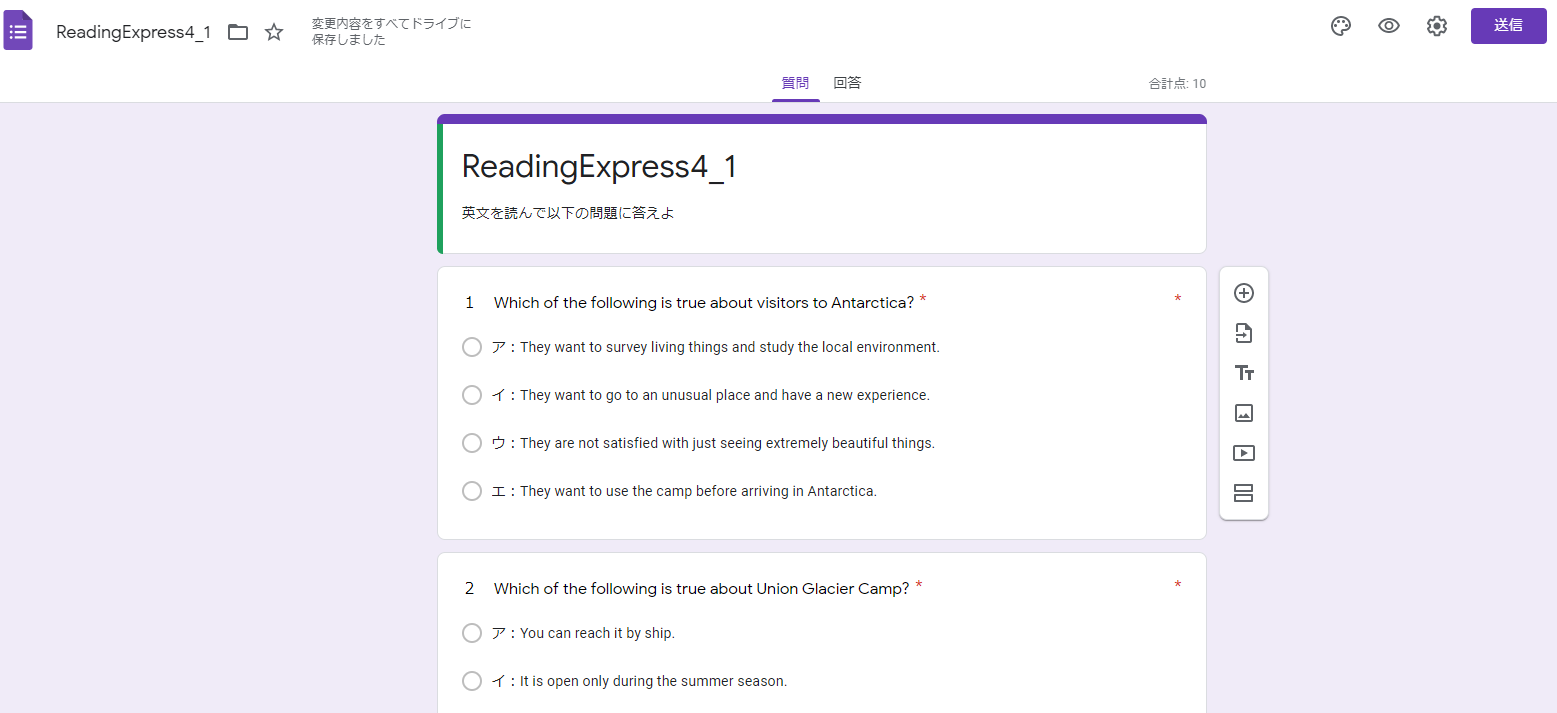Edit the form description 英文を読んで text
Viewport: 1557px width, 713px height.
pyautogui.click(x=568, y=213)
